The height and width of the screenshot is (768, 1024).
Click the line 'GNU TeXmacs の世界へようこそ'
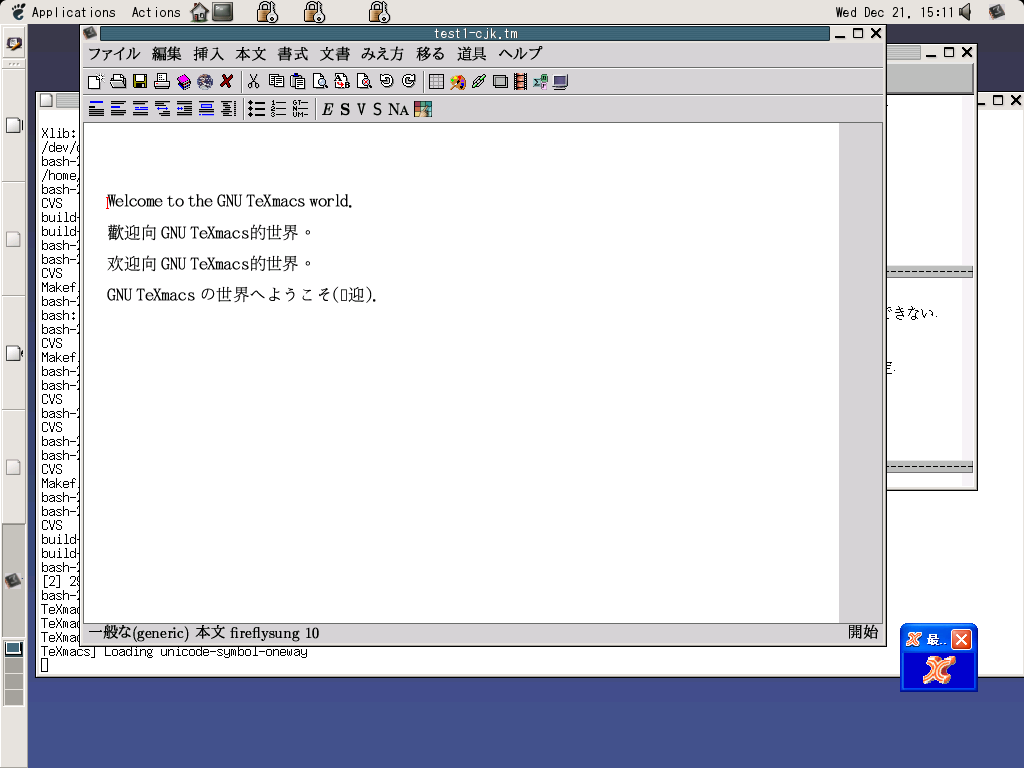(x=242, y=295)
